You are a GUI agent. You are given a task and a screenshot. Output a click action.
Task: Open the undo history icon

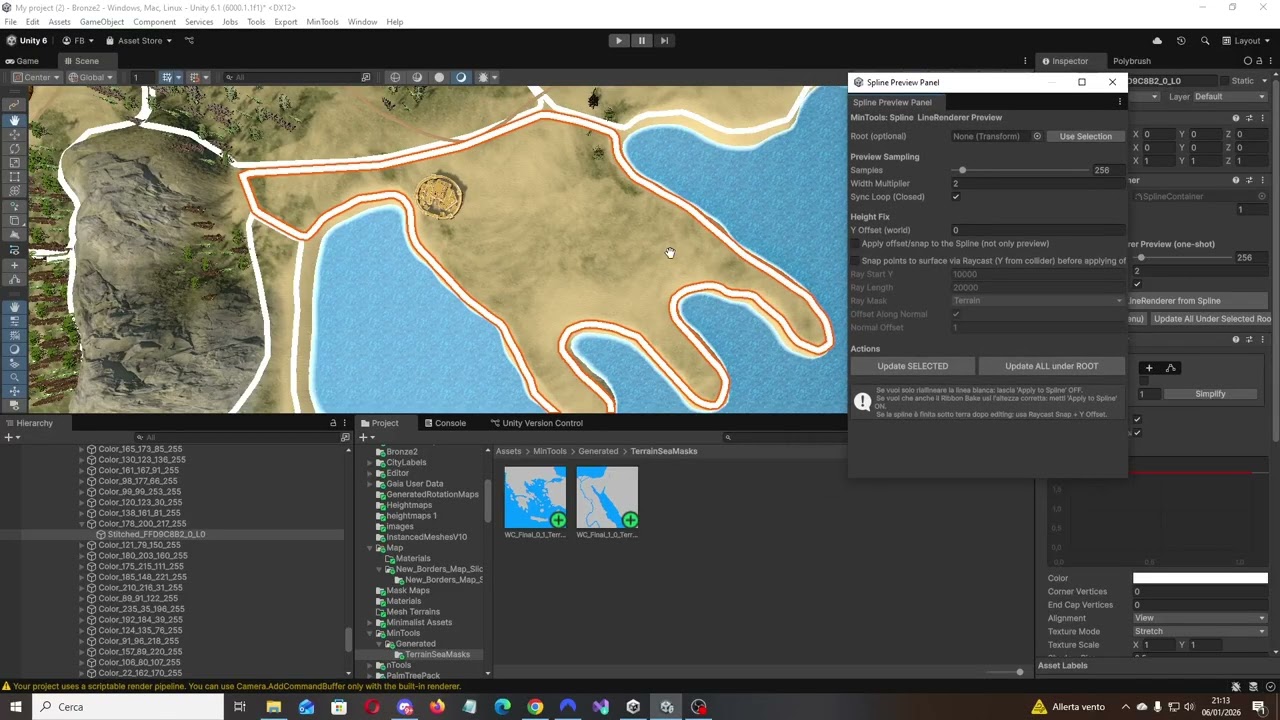[x=1181, y=41]
